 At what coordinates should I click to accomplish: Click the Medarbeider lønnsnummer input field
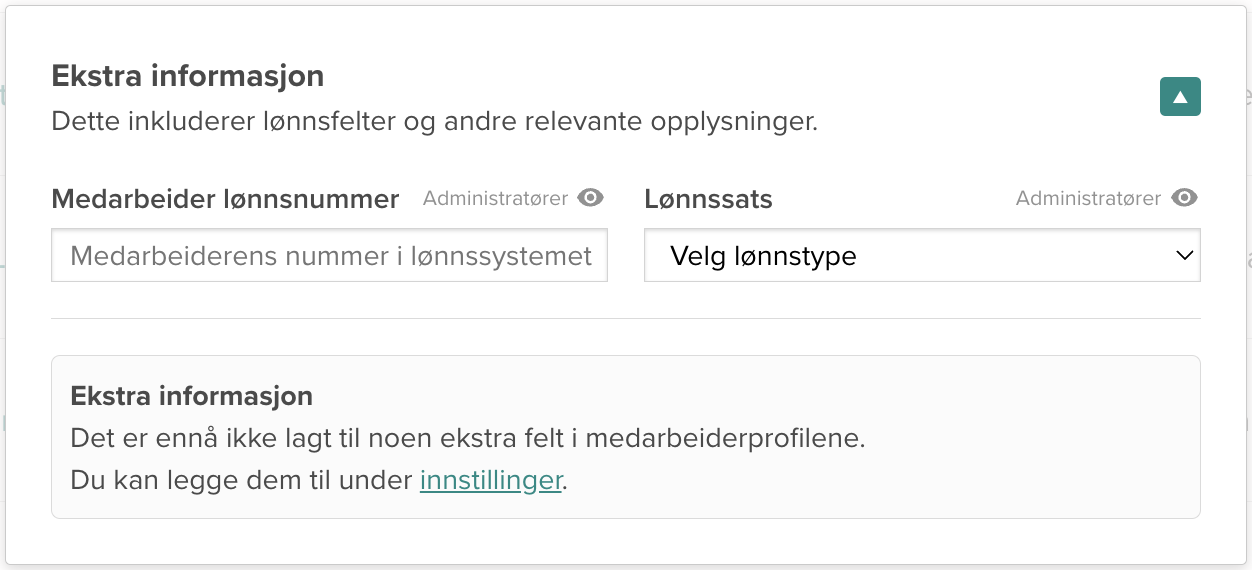329,256
